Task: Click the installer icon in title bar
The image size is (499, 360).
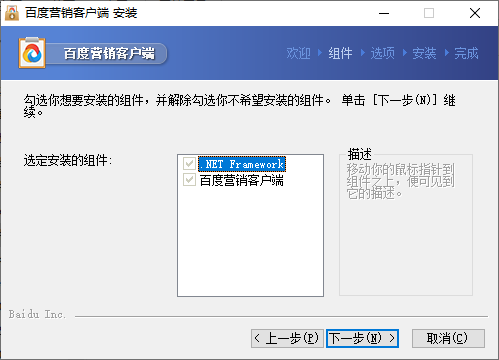Action: [12, 13]
